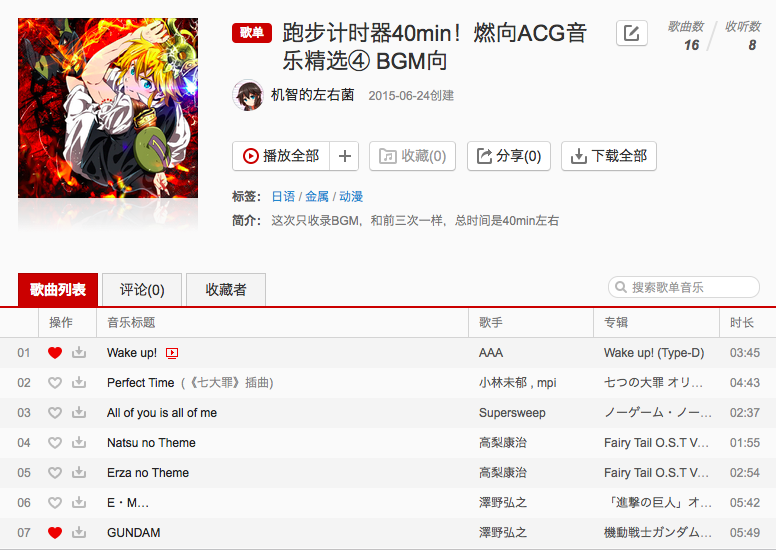The width and height of the screenshot is (776, 550).
Task: Open album ノーゲーム・ノー…
Action: point(658,413)
